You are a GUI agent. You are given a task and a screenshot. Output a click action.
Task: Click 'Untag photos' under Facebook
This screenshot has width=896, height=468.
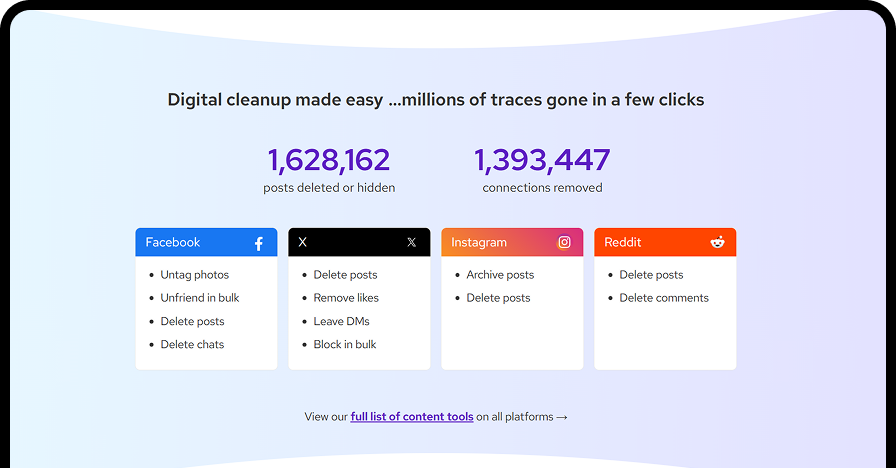tap(194, 275)
